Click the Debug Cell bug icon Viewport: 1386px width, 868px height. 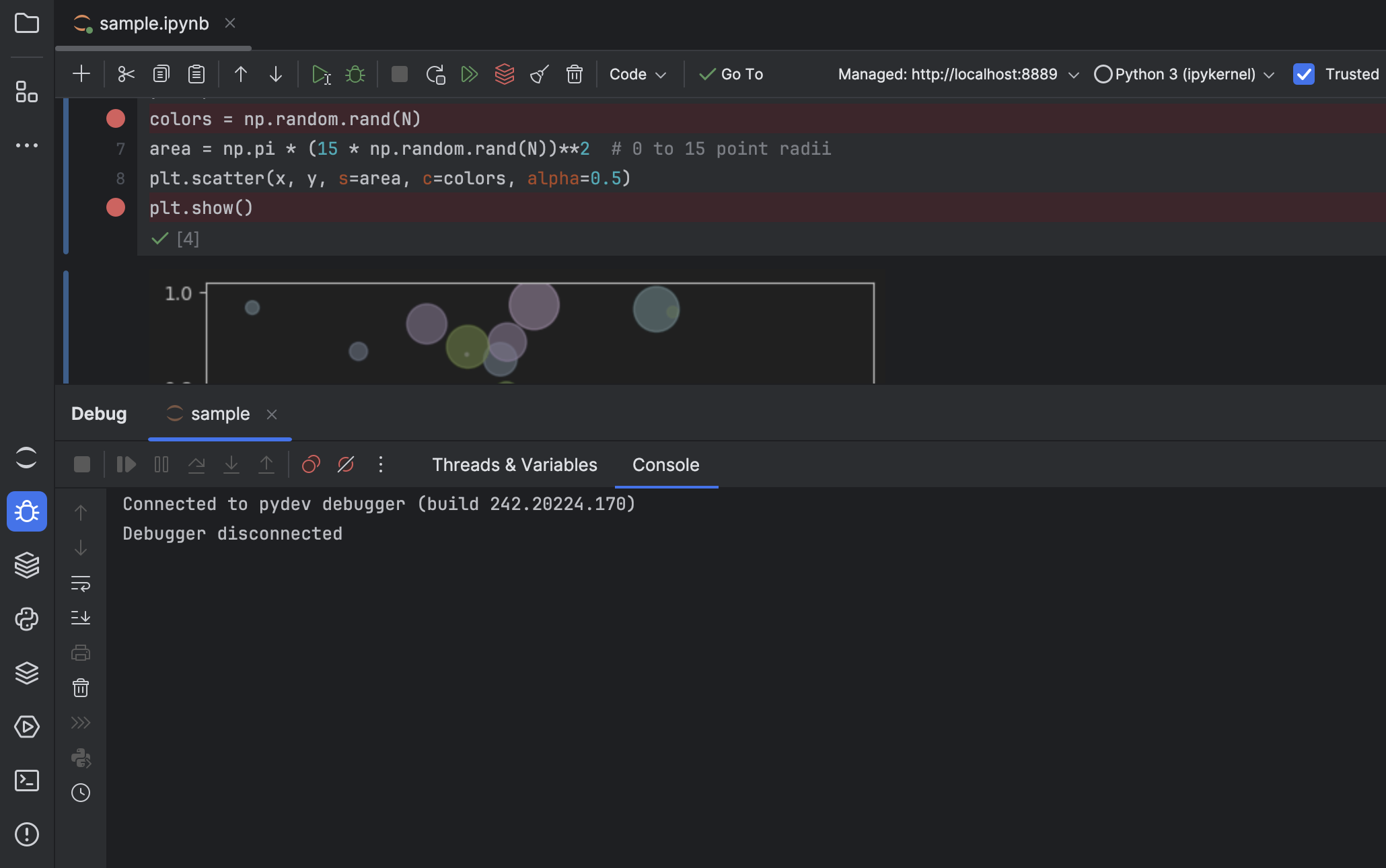pos(355,74)
